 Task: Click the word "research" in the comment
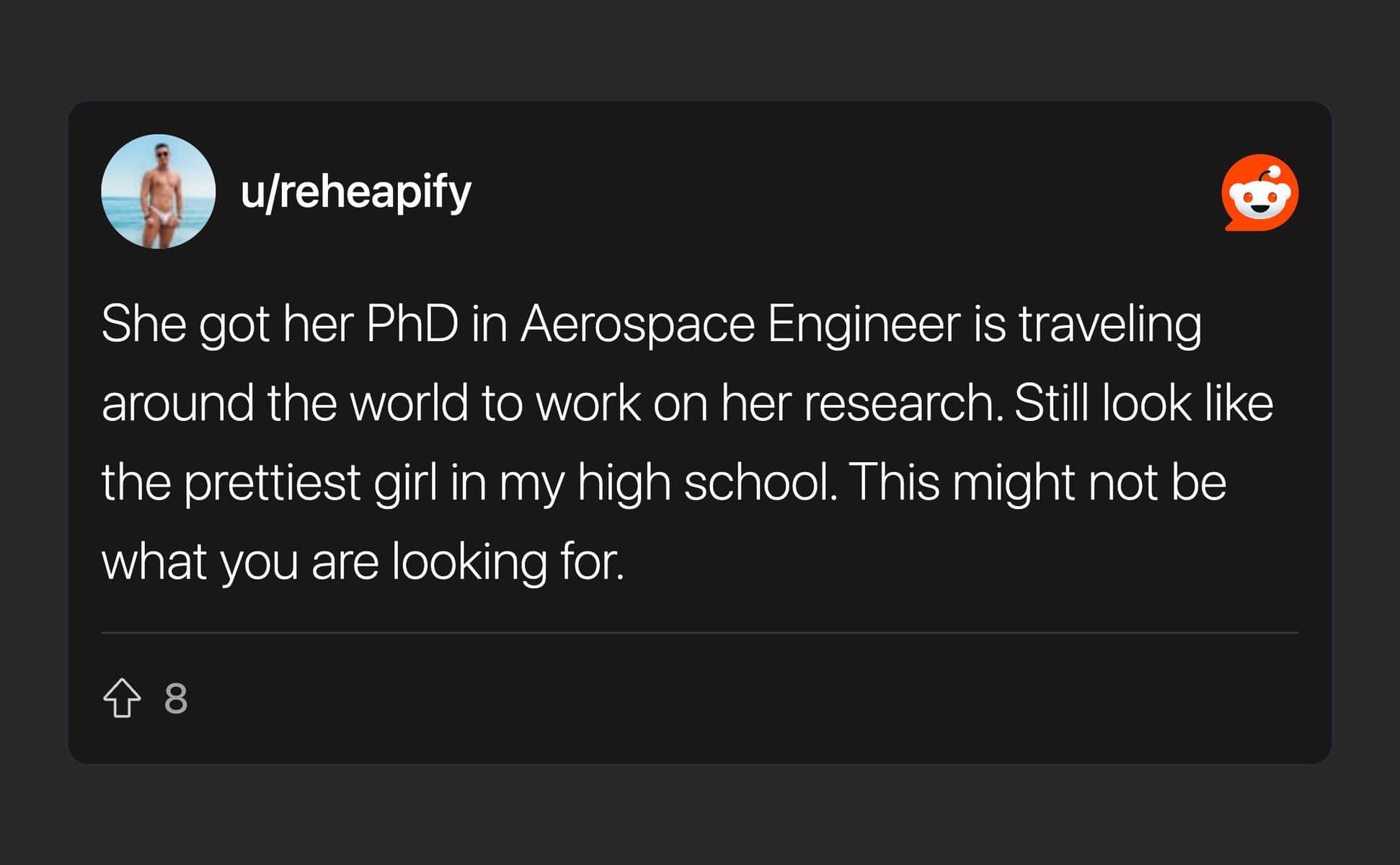[902, 403]
